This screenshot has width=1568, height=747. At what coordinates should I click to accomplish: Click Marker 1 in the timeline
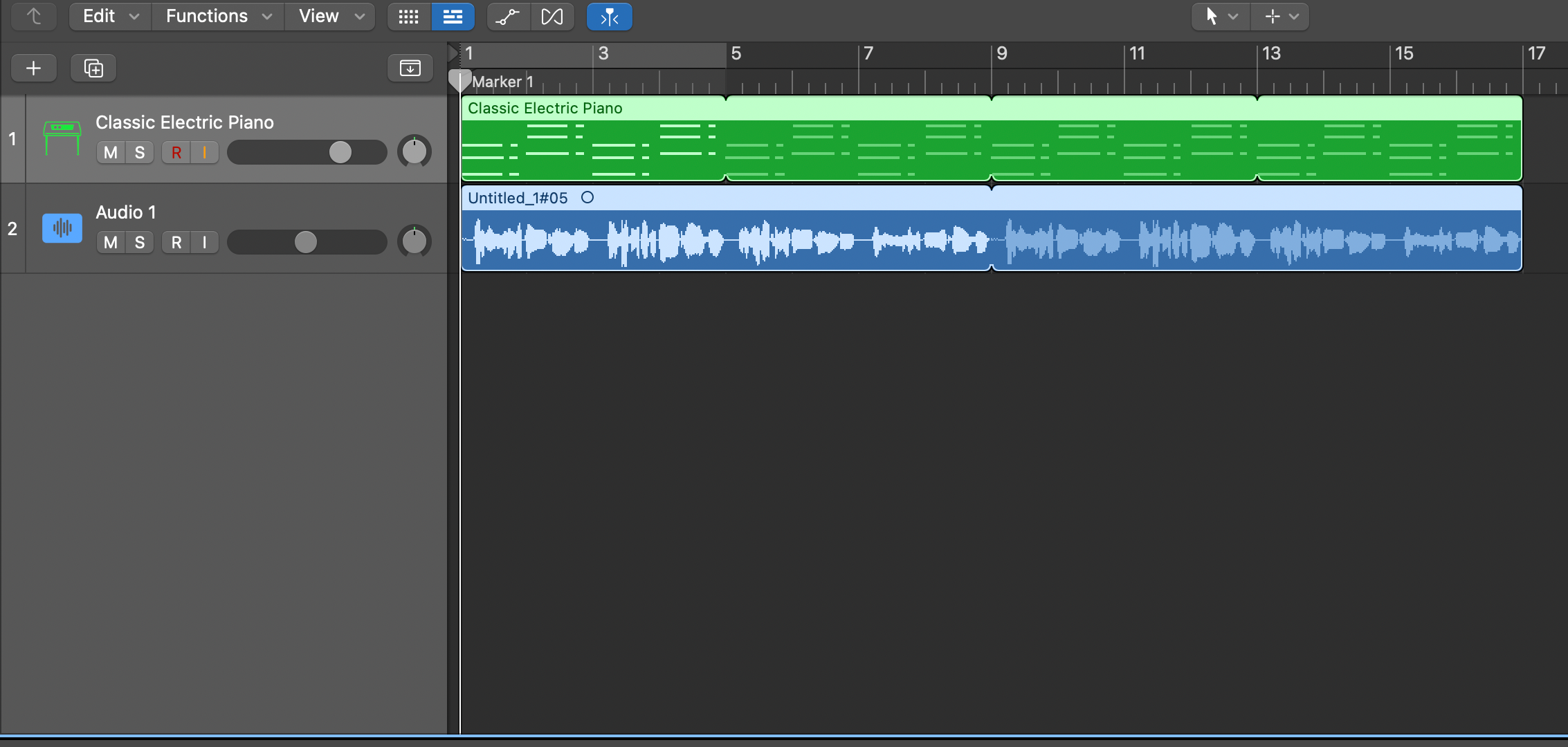(502, 82)
